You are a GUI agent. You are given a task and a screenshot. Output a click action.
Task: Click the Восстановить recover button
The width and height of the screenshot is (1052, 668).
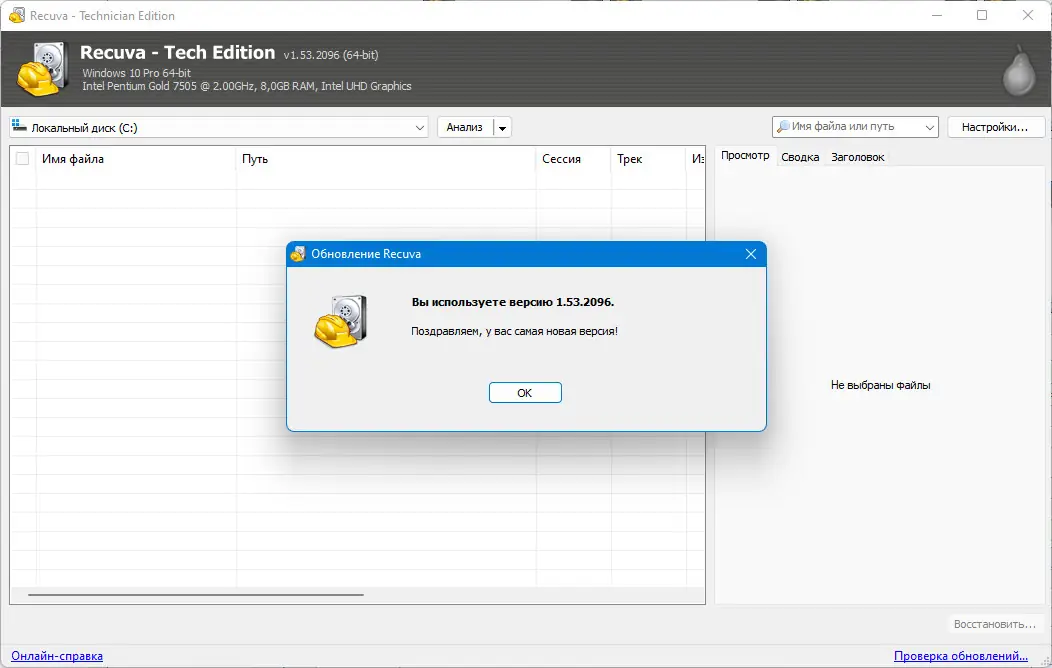tap(995, 624)
